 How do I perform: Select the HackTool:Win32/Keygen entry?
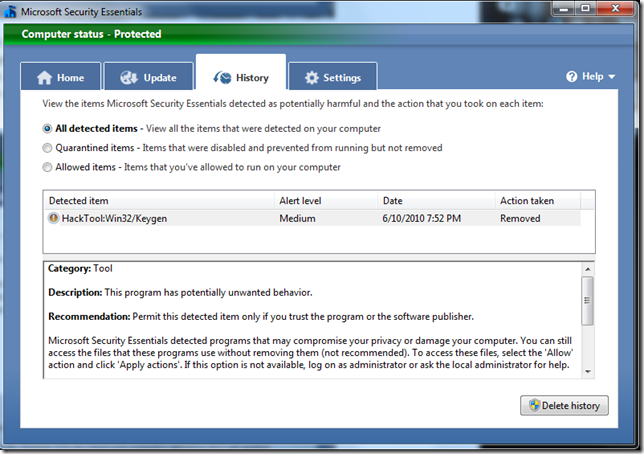(x=312, y=218)
